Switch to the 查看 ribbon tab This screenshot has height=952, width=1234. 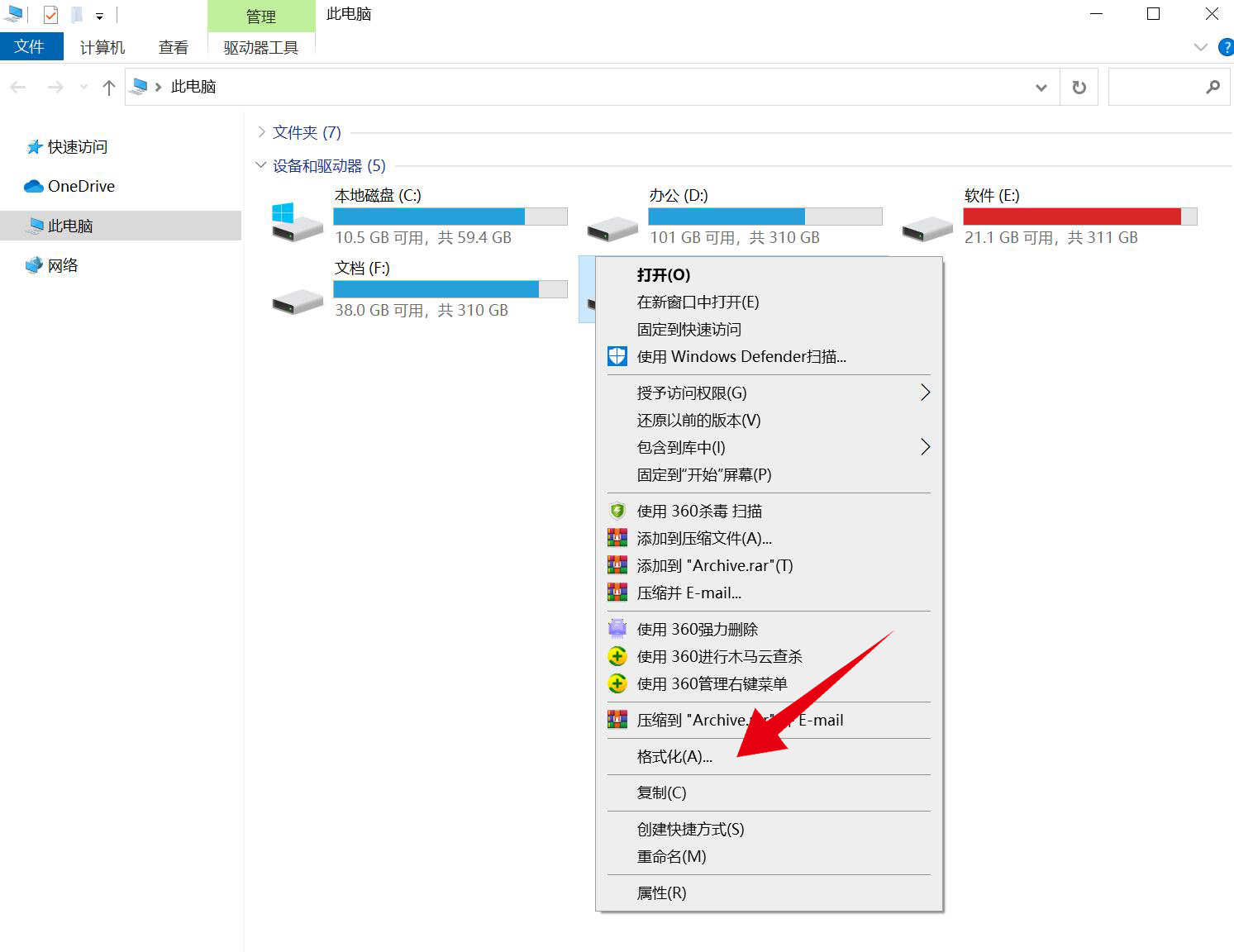pos(174,47)
